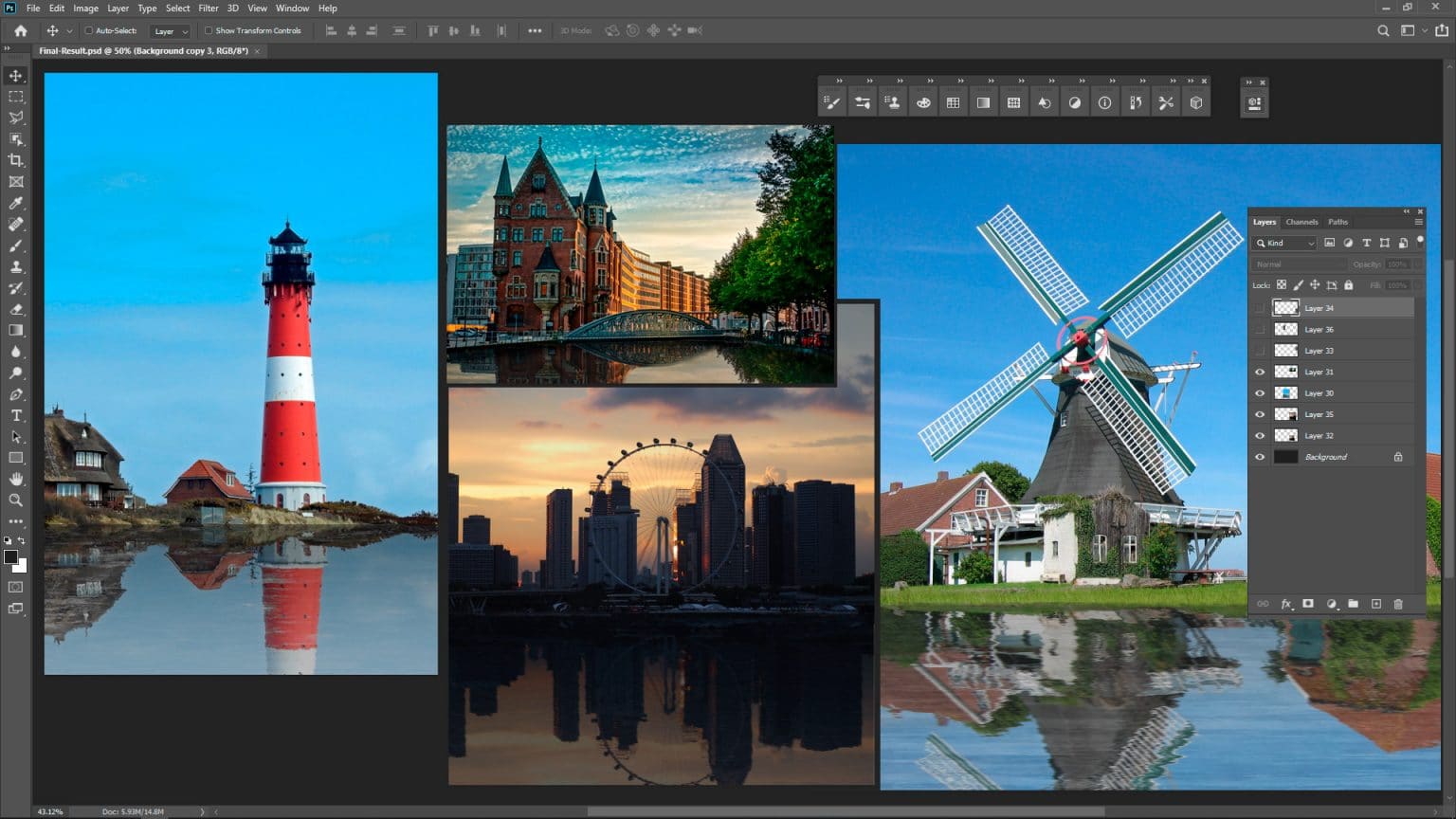The image size is (1456, 819).
Task: Select the Eyedropper tool
Action: pos(16,203)
